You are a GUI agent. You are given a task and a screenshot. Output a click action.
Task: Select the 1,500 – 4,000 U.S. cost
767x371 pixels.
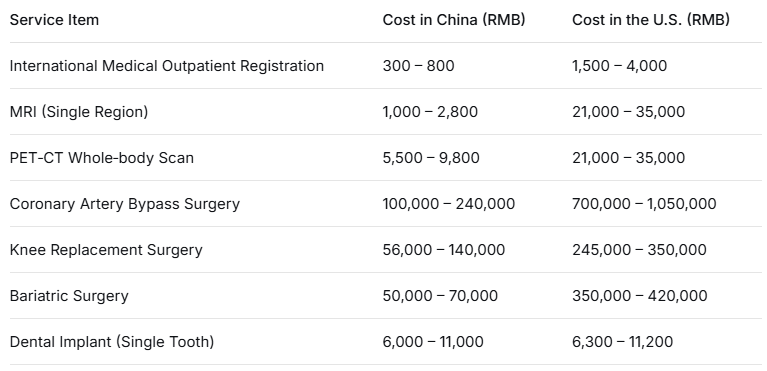(x=620, y=66)
